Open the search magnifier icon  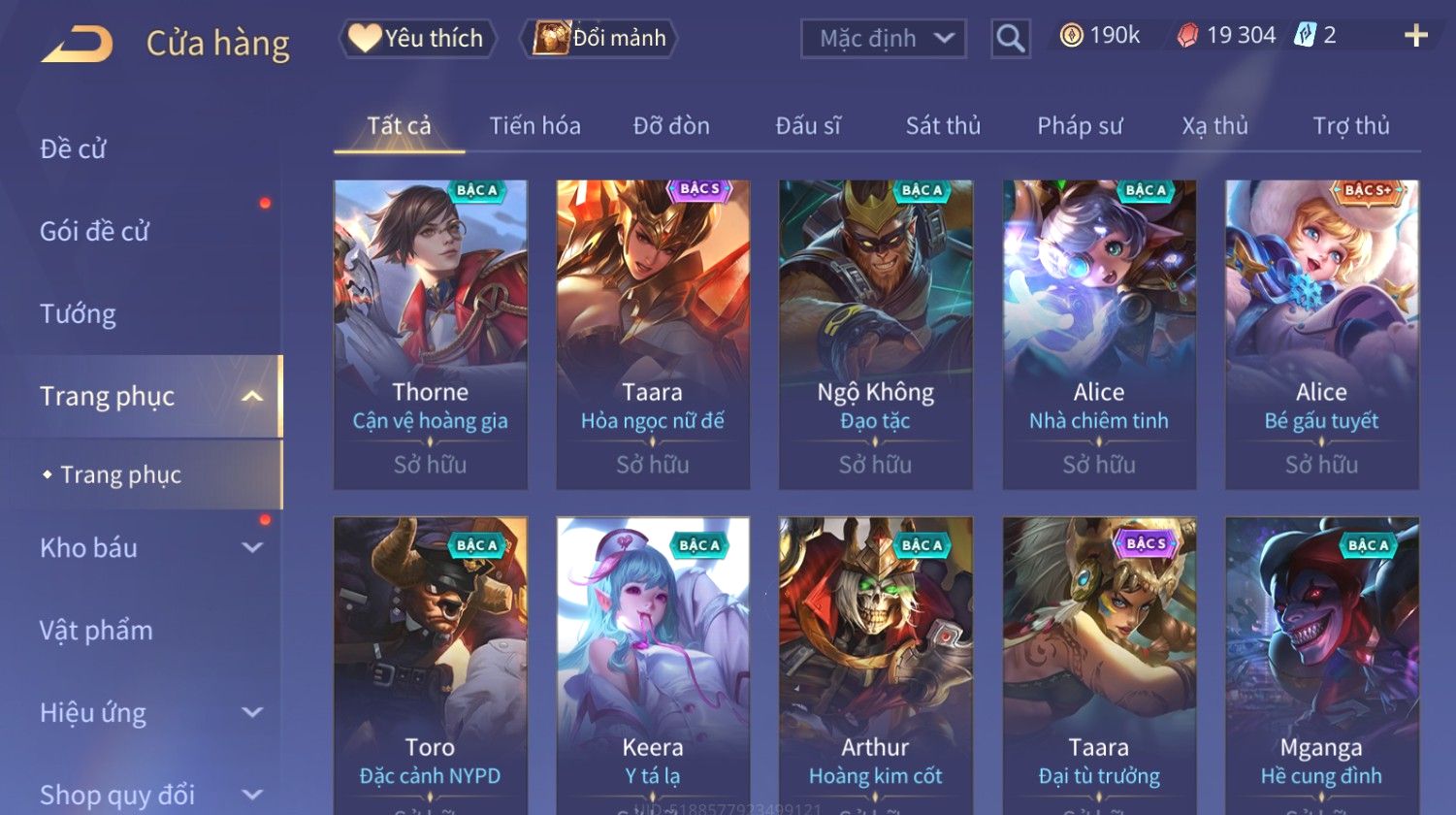(x=1010, y=39)
